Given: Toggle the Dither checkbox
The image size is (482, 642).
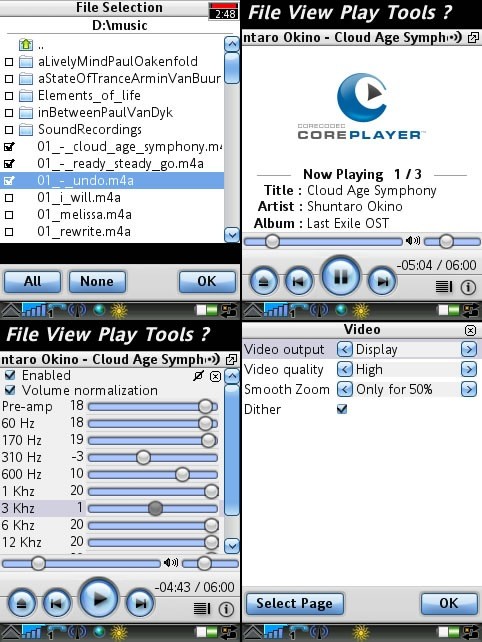Looking at the screenshot, I should click(342, 409).
